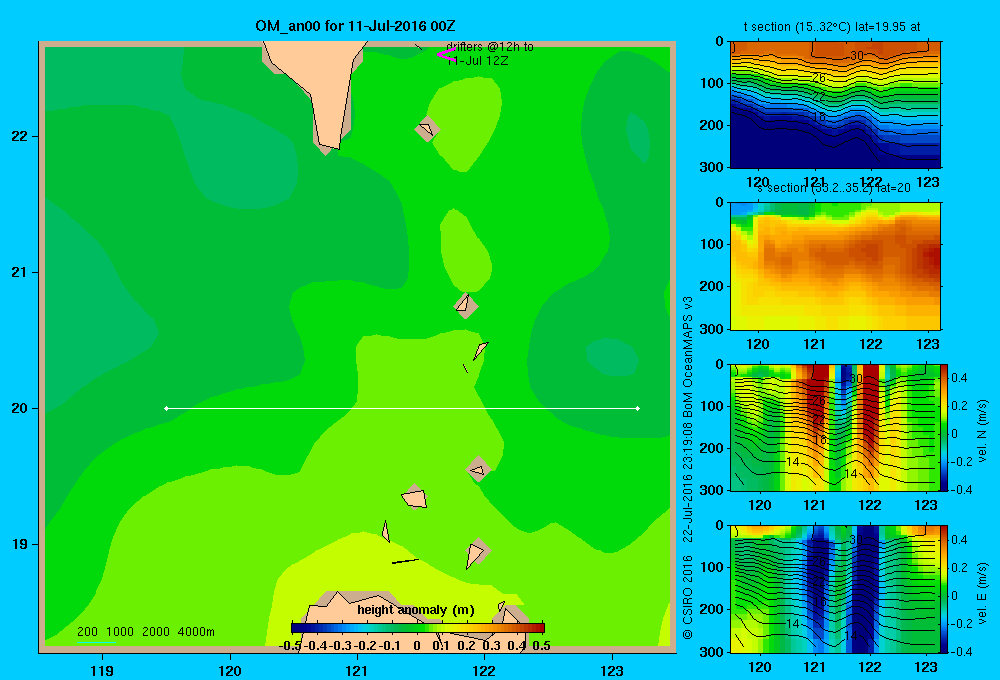Click latitude label 20 on main map axis

coord(19,408)
